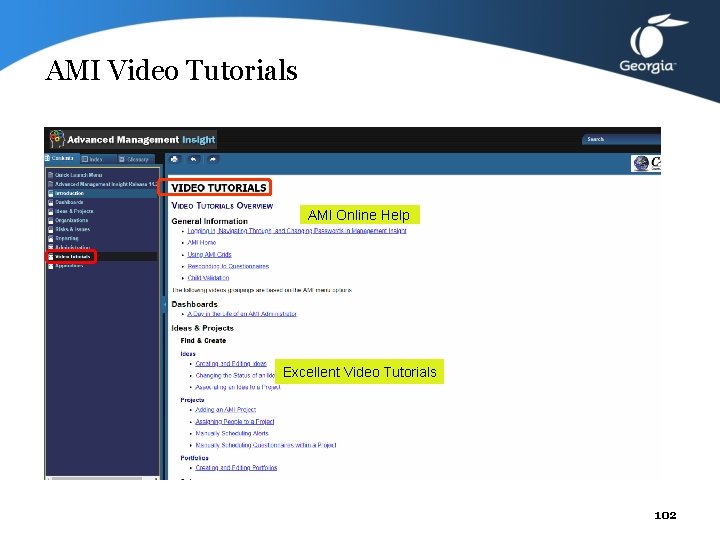Open the AMI Home tutorial link
The height and width of the screenshot is (540, 720).
point(201,242)
